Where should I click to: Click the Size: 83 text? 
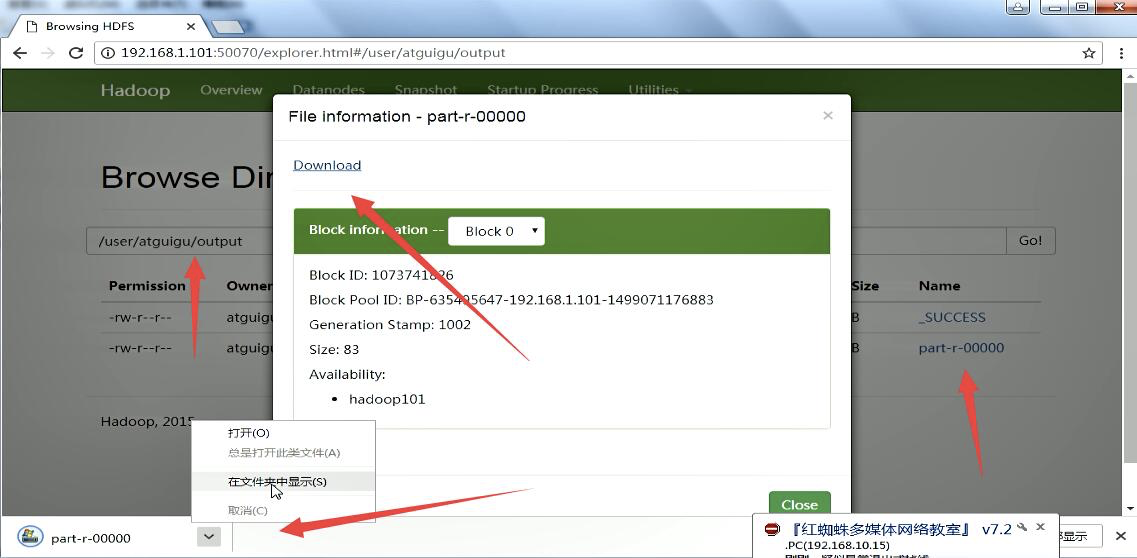[x=334, y=349]
